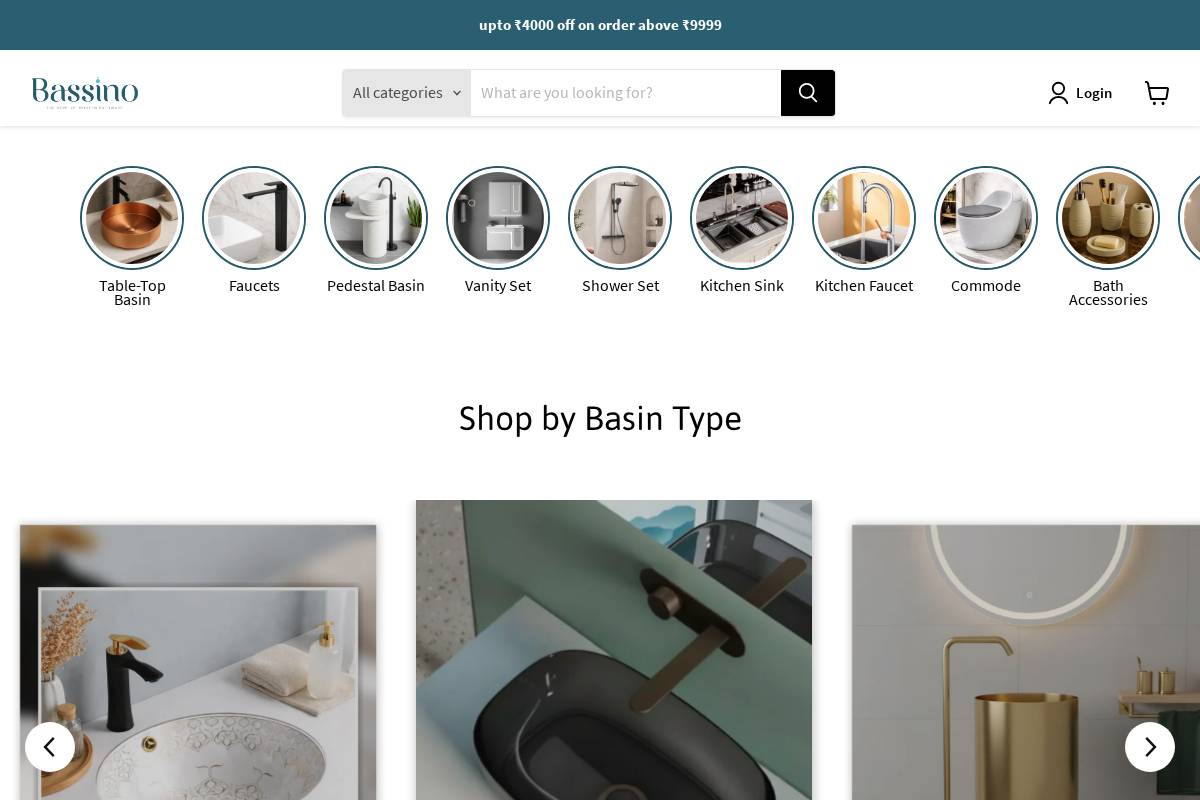Screen dimensions: 1200x800
Task: Click the Commode category label
Action: [x=986, y=286]
